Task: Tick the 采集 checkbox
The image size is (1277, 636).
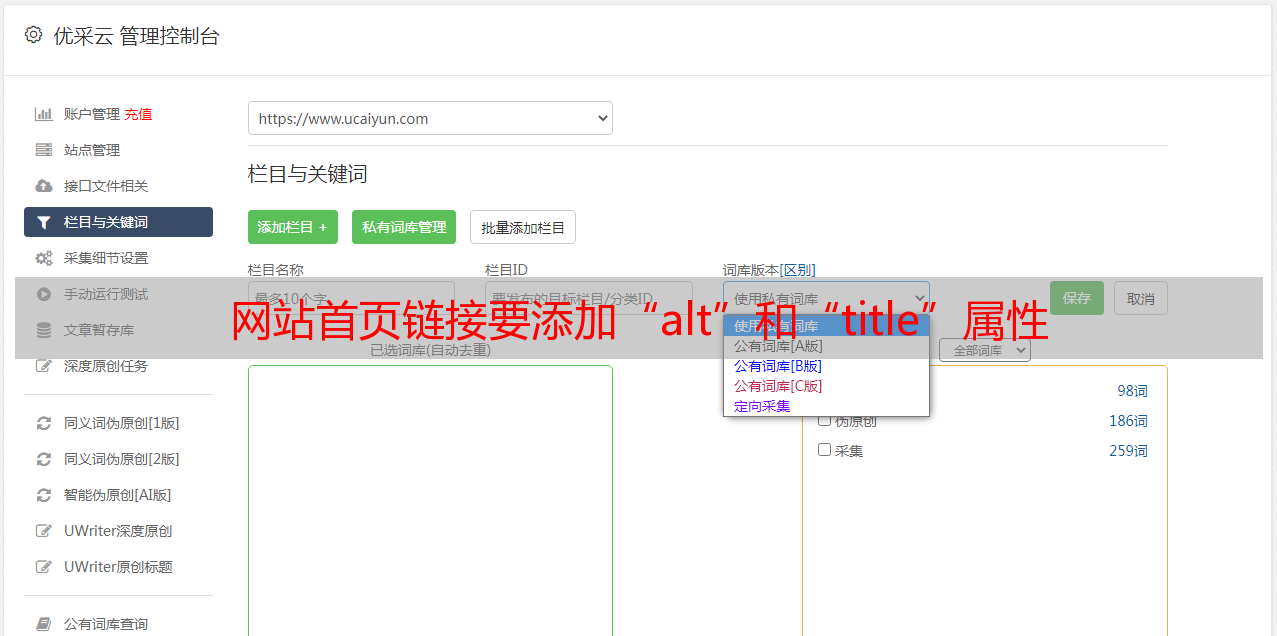Action: tap(825, 450)
